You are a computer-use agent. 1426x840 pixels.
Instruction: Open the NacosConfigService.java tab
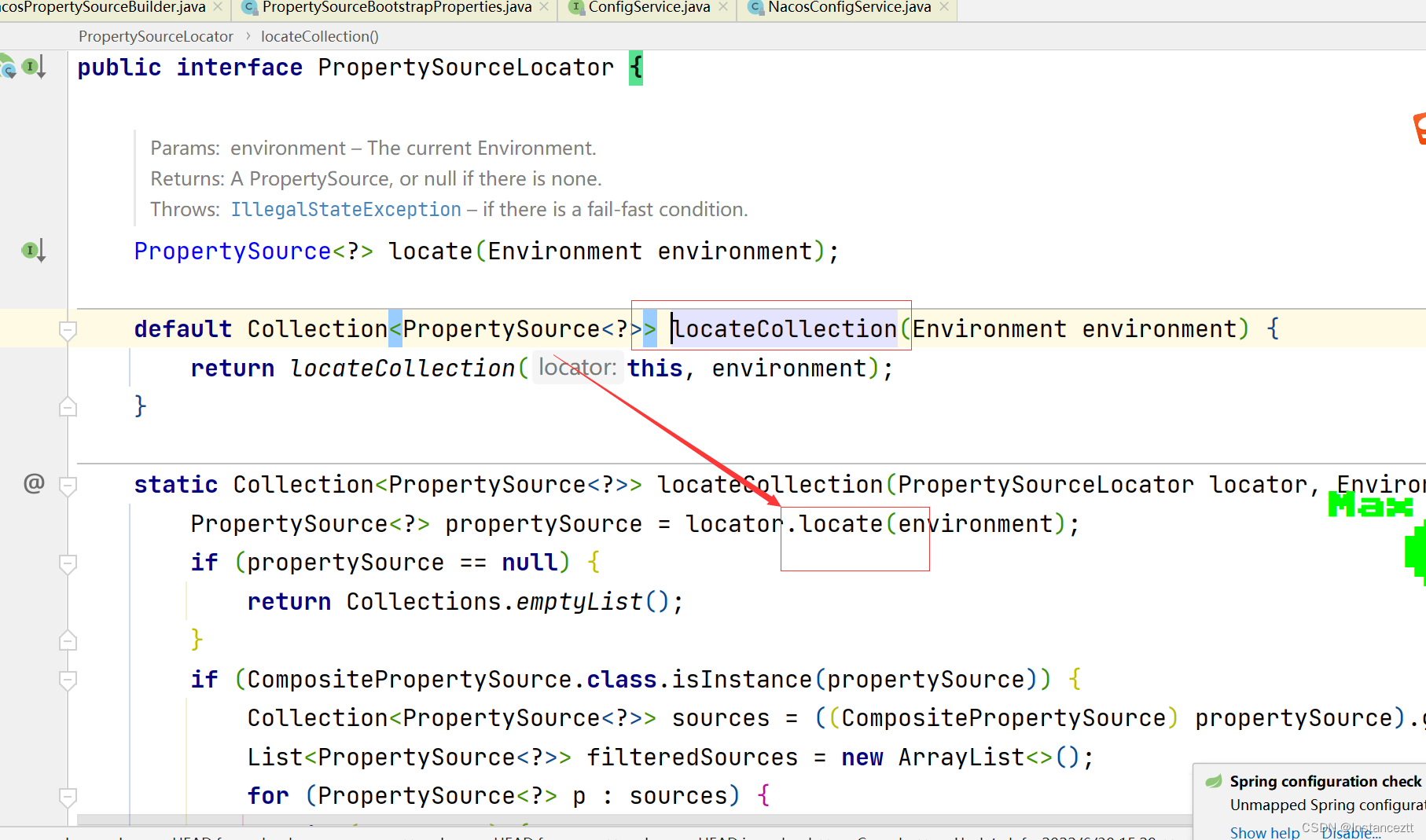tap(849, 7)
